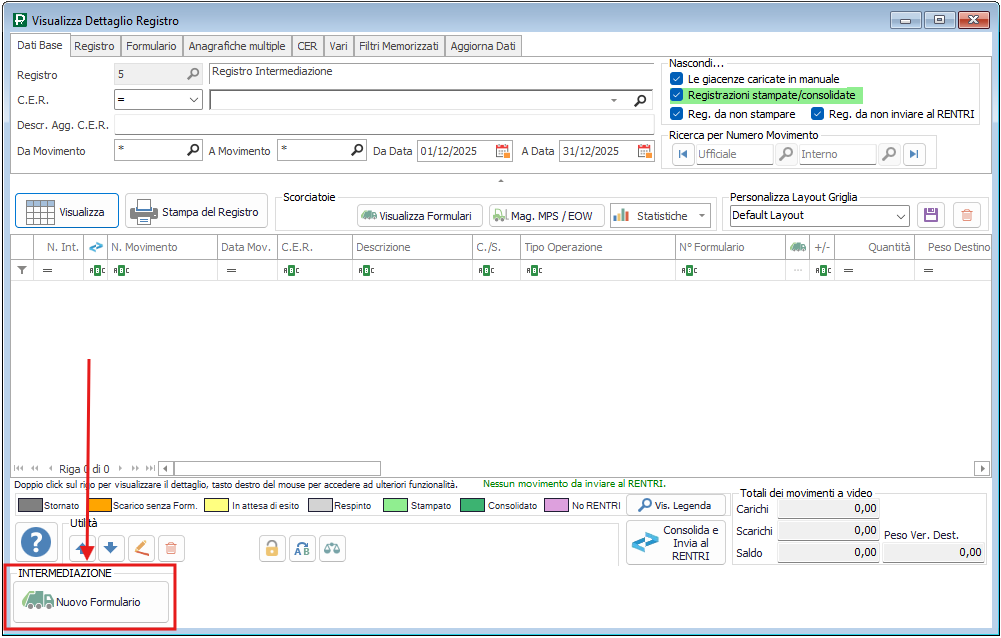The image size is (1001, 638).
Task: Open the Filtri Memorizzati tab
Action: pos(398,46)
